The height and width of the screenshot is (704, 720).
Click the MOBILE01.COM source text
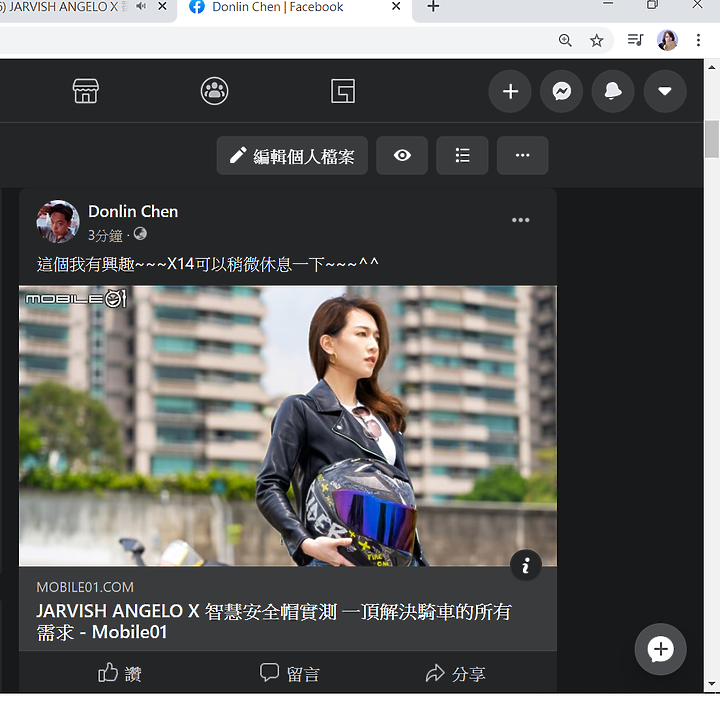click(85, 587)
